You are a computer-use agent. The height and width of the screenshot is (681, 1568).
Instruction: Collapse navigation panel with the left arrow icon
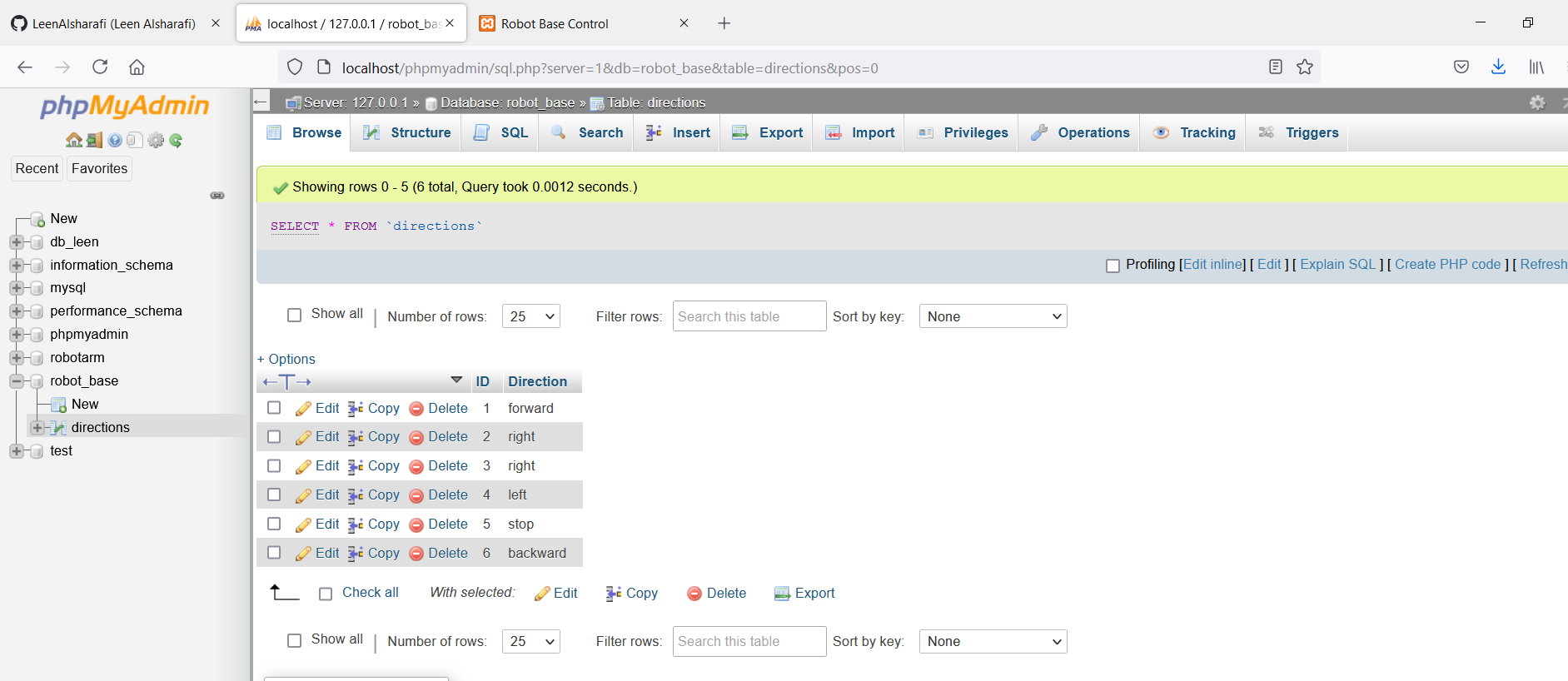click(x=261, y=102)
